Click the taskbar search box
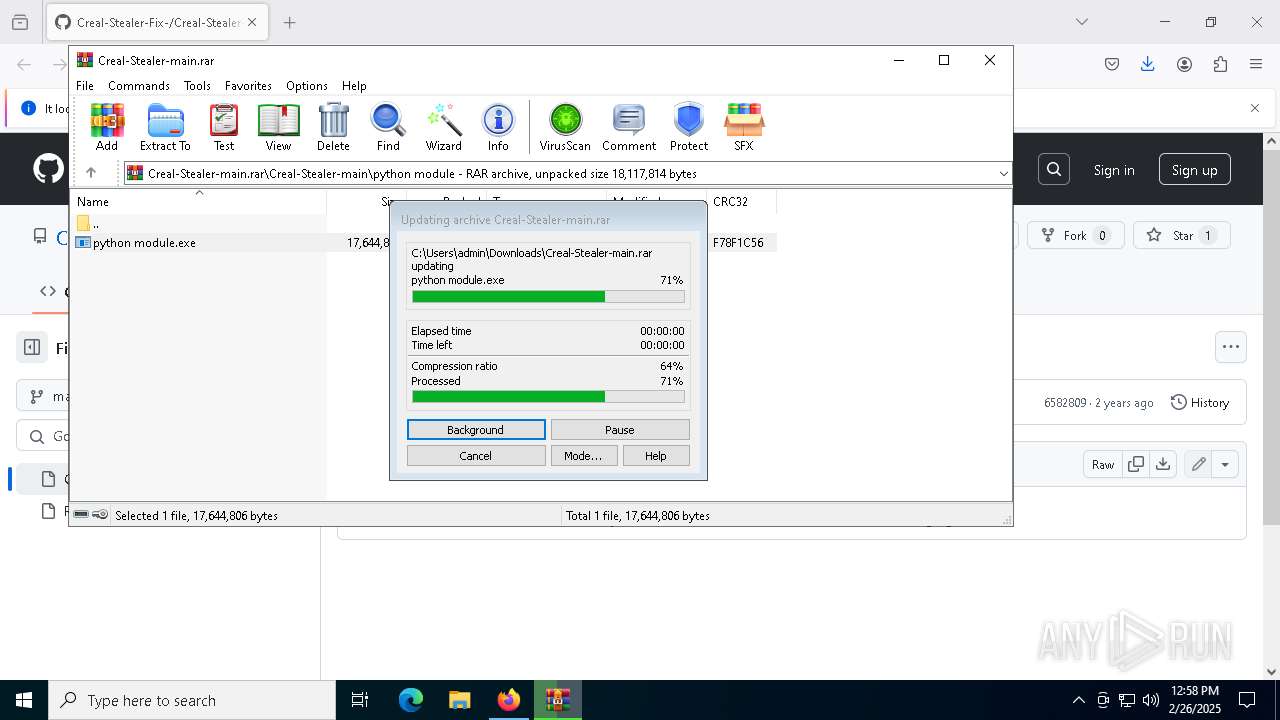1280x720 pixels. 192,700
